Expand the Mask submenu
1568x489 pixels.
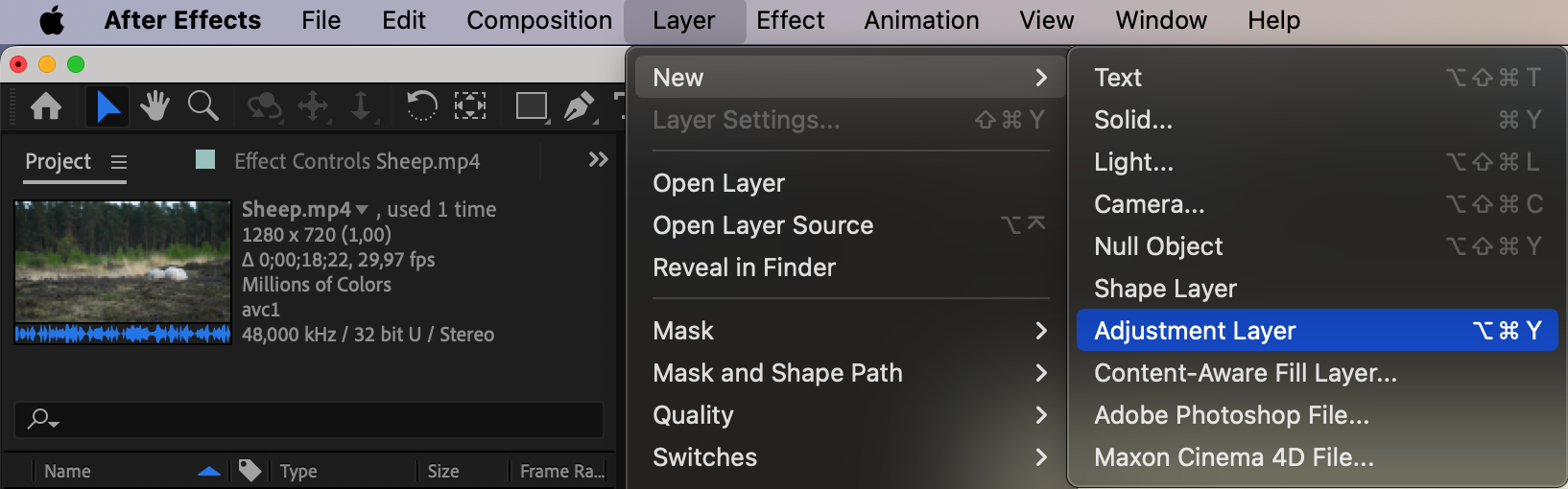tap(847, 331)
